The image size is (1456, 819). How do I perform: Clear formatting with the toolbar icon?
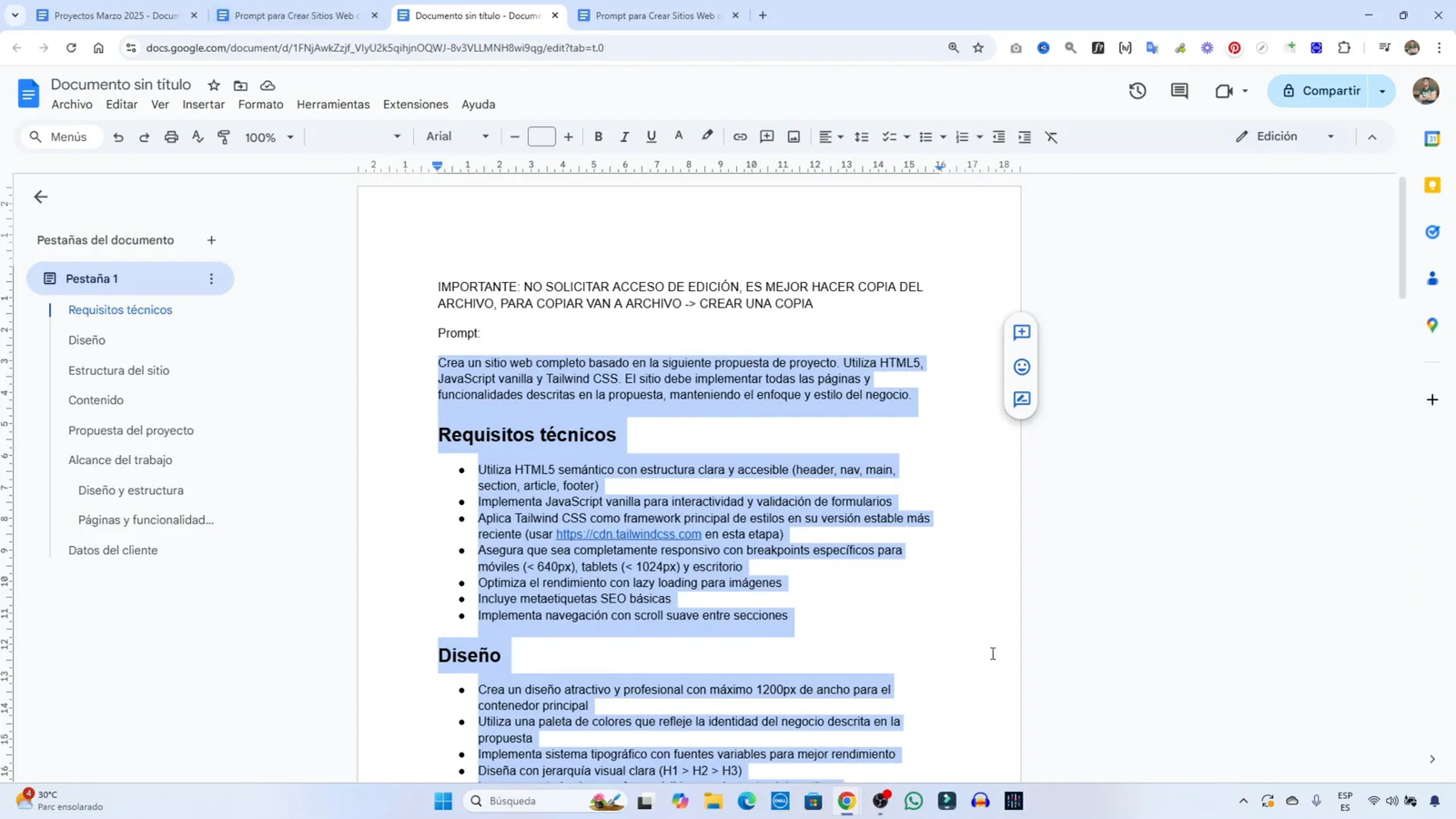1051,136
